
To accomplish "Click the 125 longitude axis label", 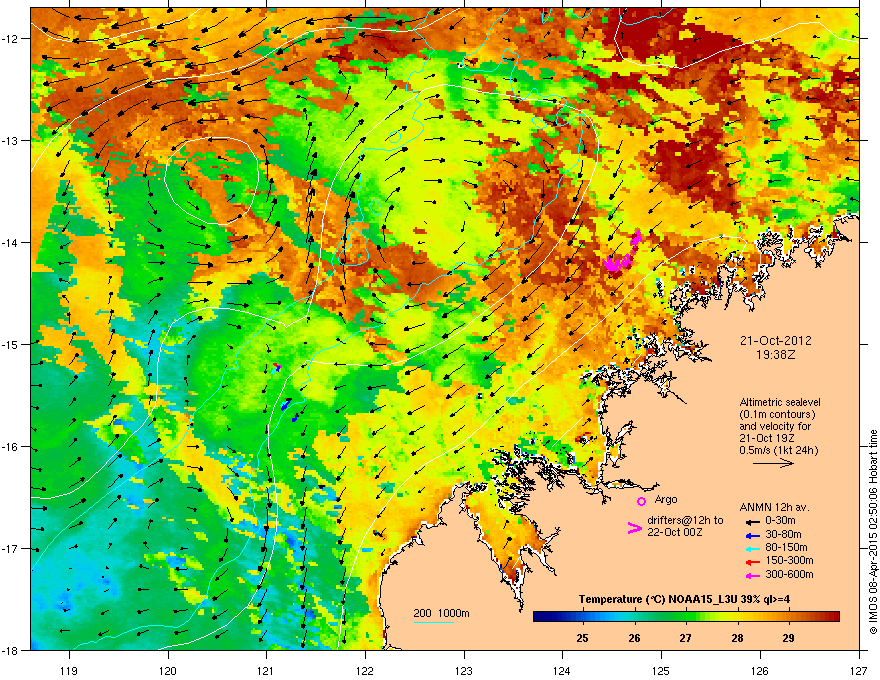I will click(x=661, y=670).
